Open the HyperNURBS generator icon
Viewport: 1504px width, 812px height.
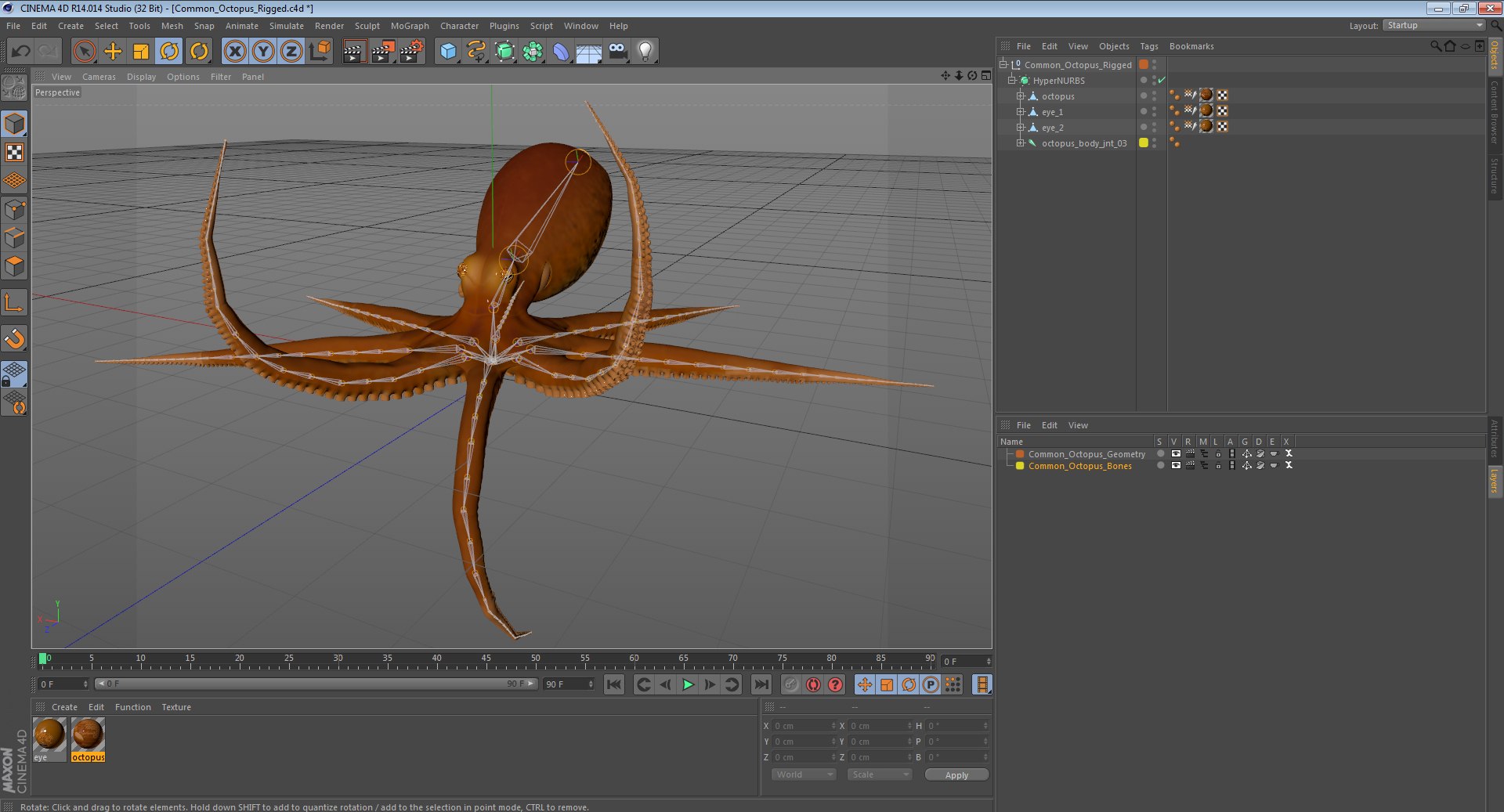505,52
